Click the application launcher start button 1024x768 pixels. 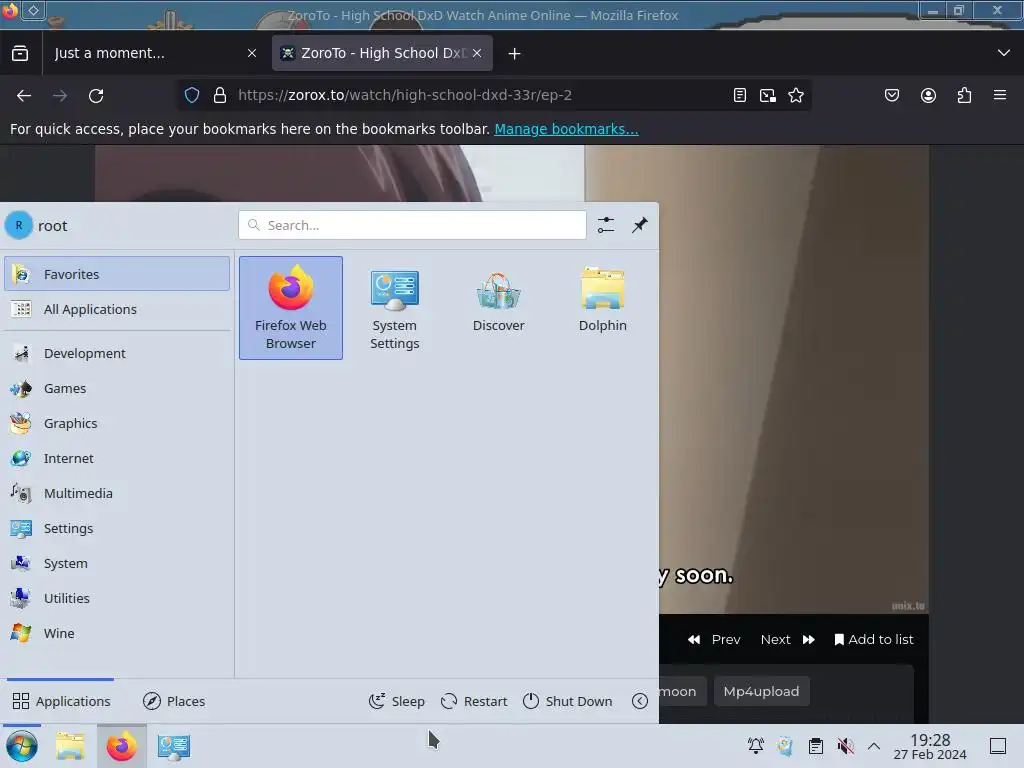[x=22, y=746]
